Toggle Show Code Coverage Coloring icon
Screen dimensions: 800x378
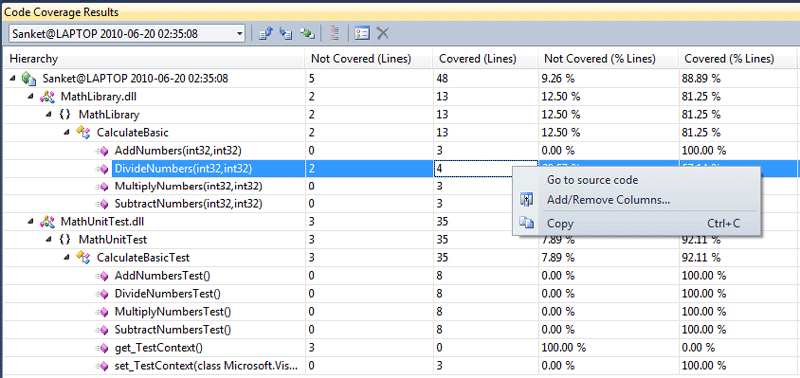[x=335, y=34]
